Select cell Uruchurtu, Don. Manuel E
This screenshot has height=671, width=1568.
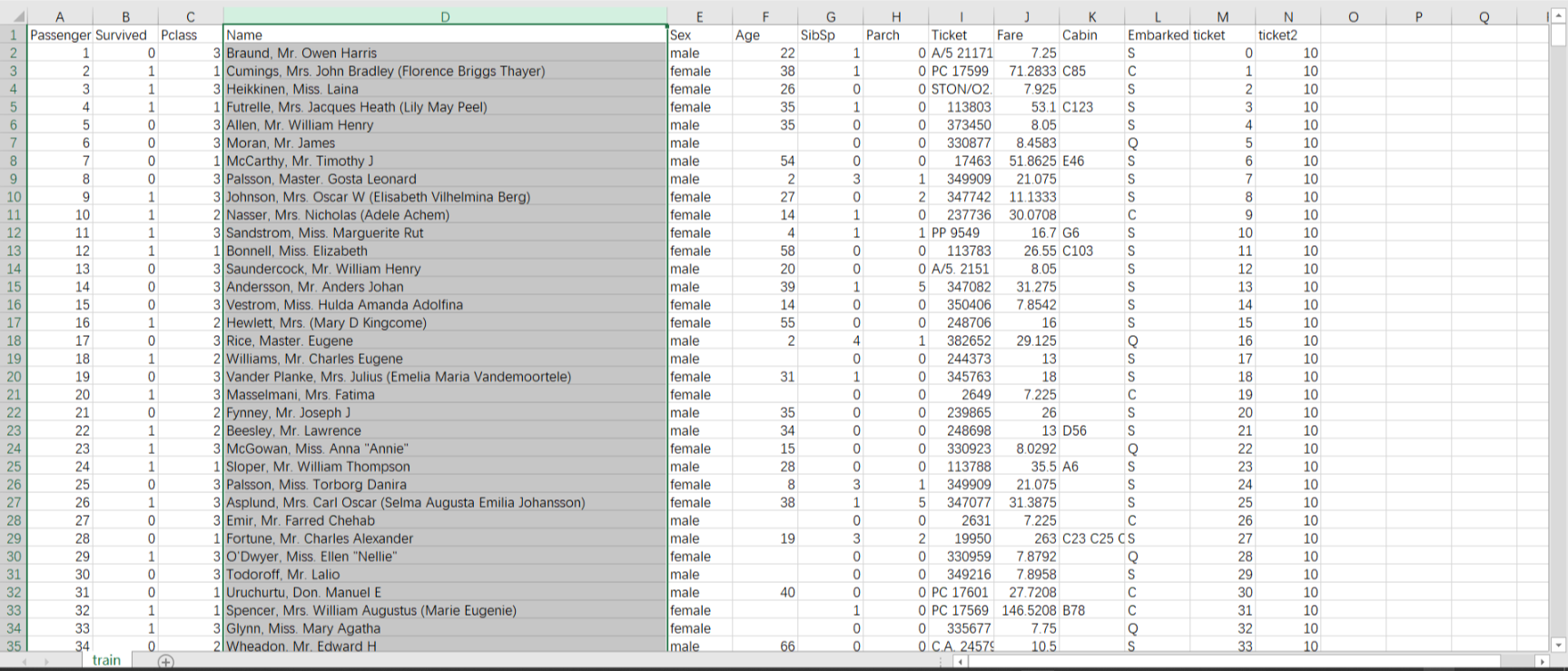(445, 592)
